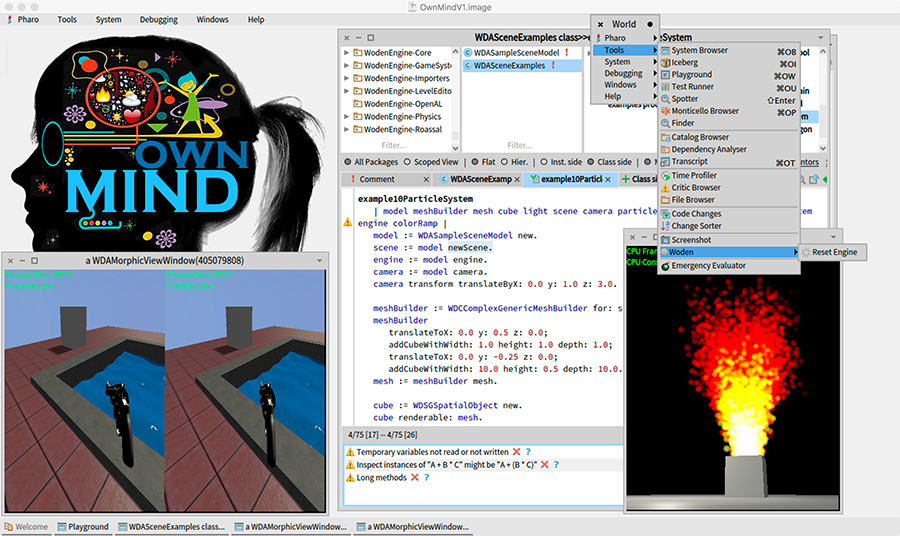
Task: Open help for 'Inspect instances of A + B * C' critique
Action: tap(556, 465)
